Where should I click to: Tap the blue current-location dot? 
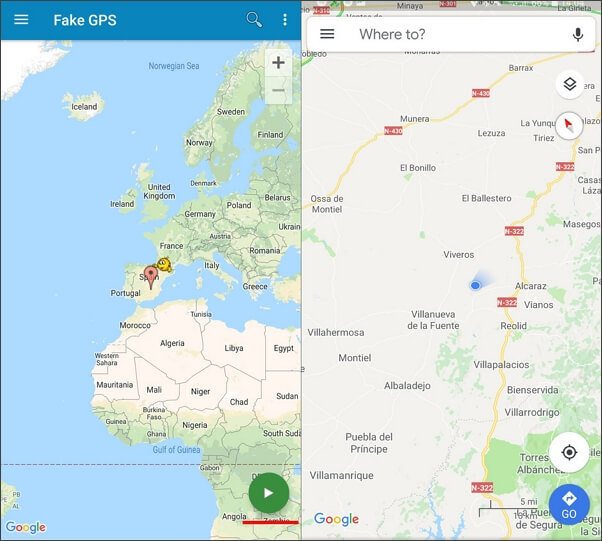coord(475,285)
